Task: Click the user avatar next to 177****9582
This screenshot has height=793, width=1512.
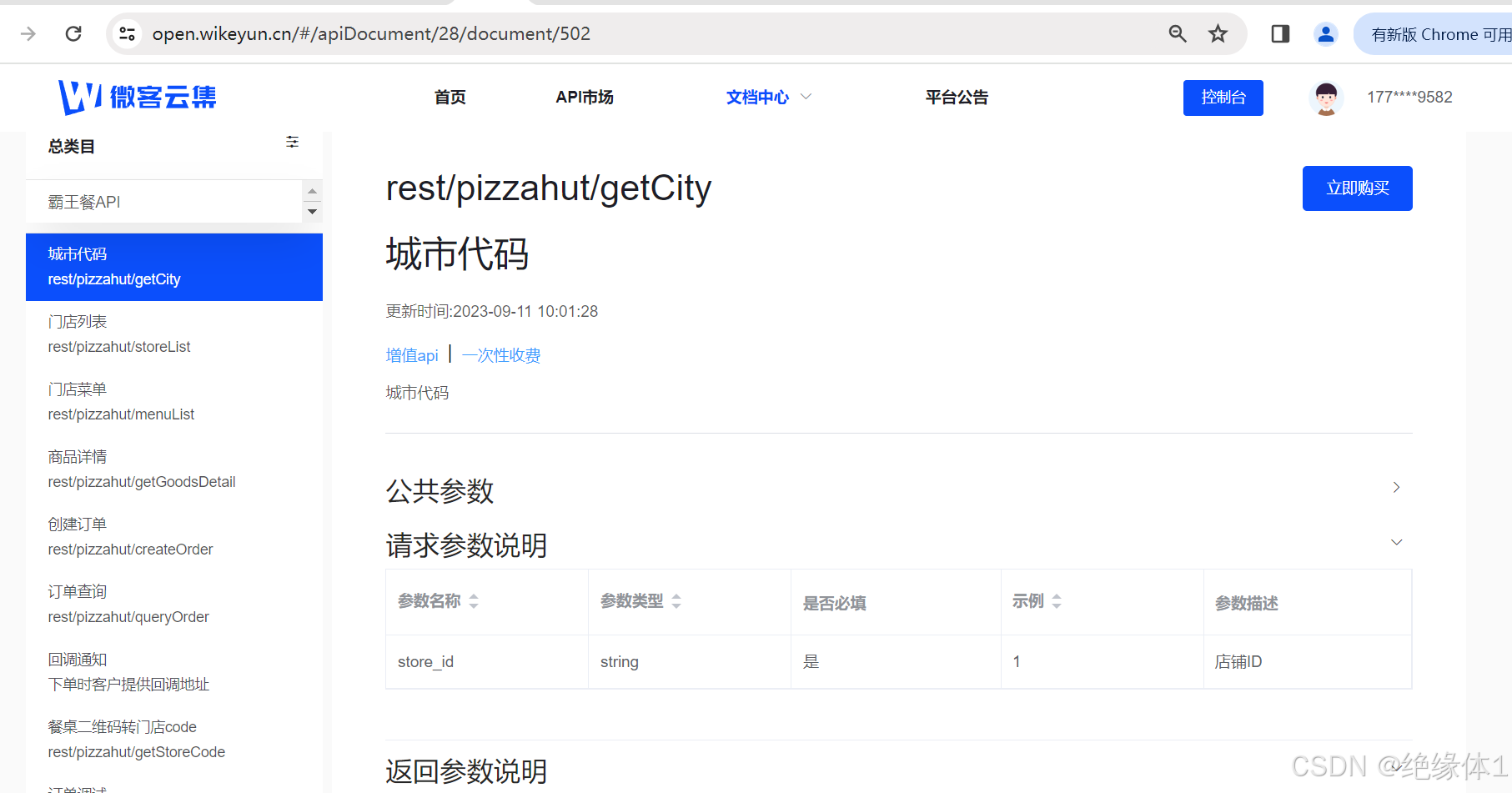Action: (x=1326, y=98)
